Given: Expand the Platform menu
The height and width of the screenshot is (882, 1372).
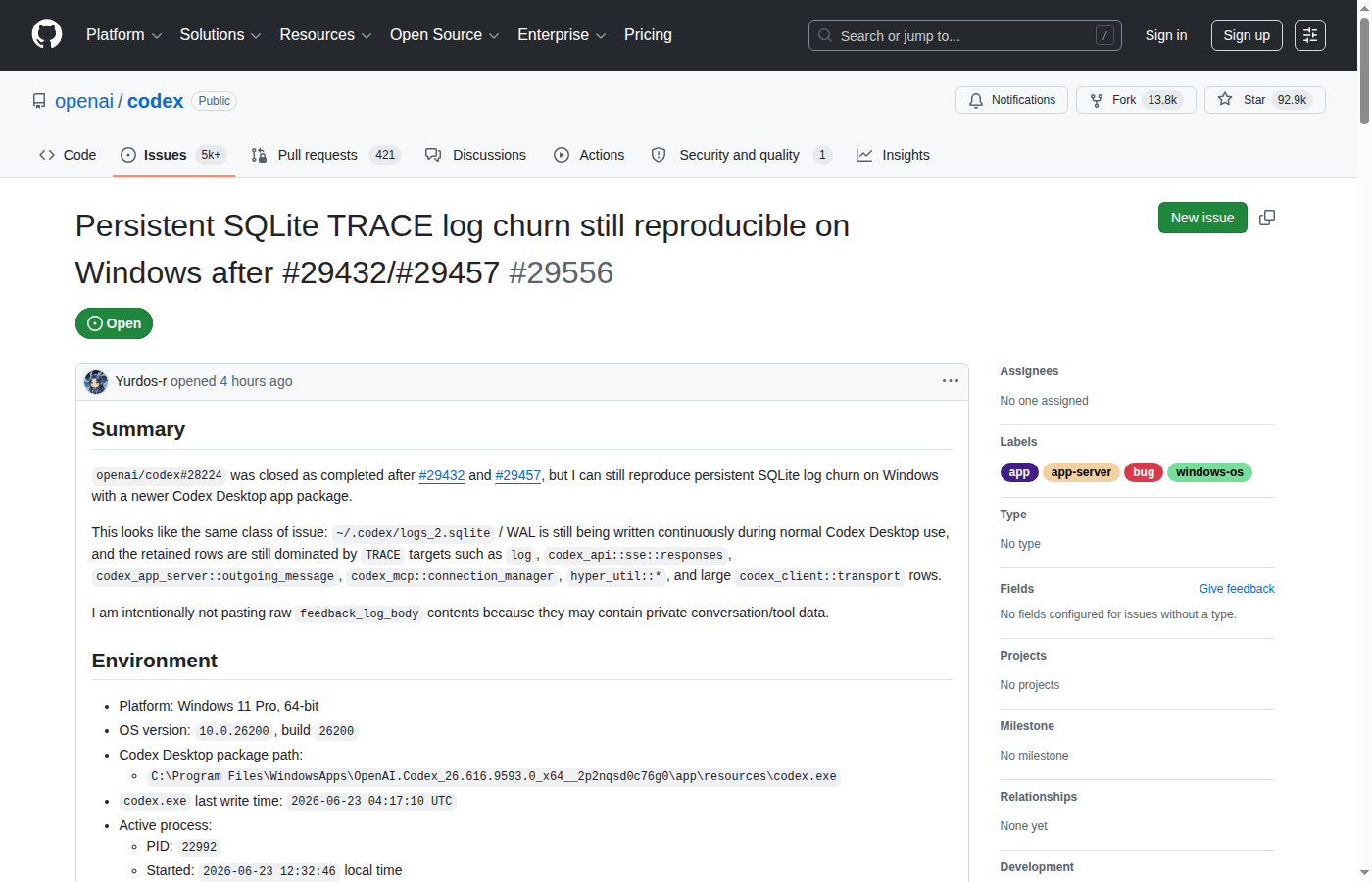Looking at the screenshot, I should click(123, 35).
